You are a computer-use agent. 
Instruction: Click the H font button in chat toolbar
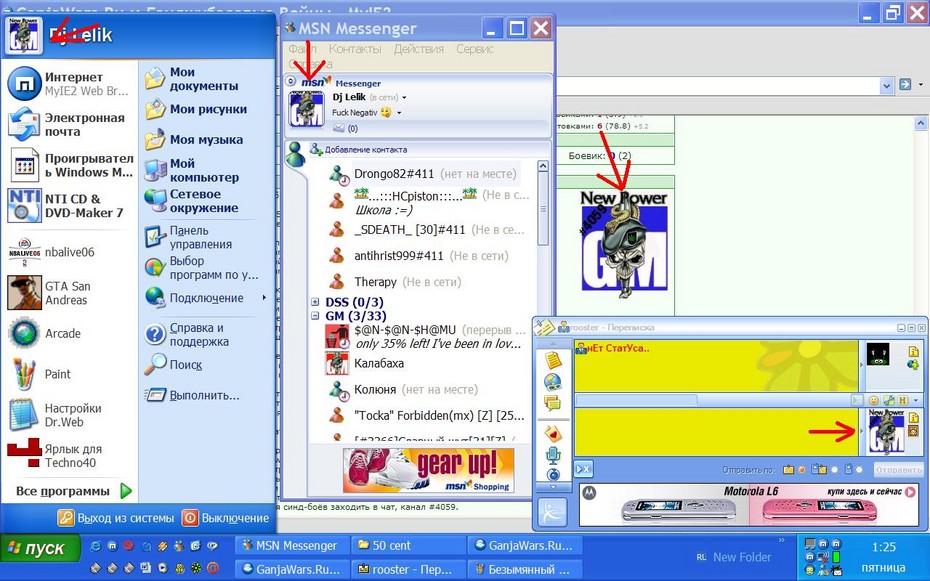point(902,401)
